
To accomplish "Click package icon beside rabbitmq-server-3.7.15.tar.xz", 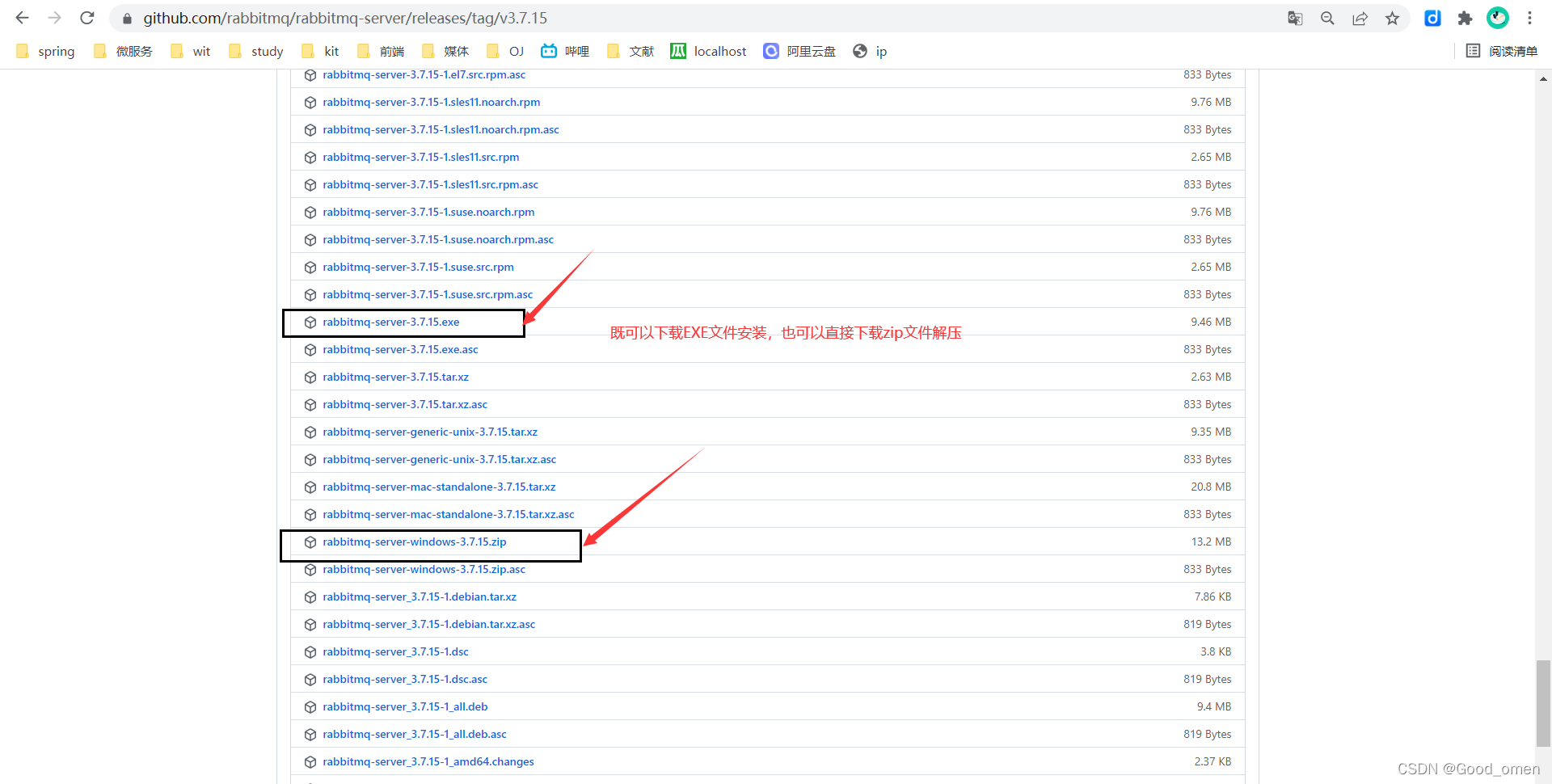I will click(x=310, y=377).
